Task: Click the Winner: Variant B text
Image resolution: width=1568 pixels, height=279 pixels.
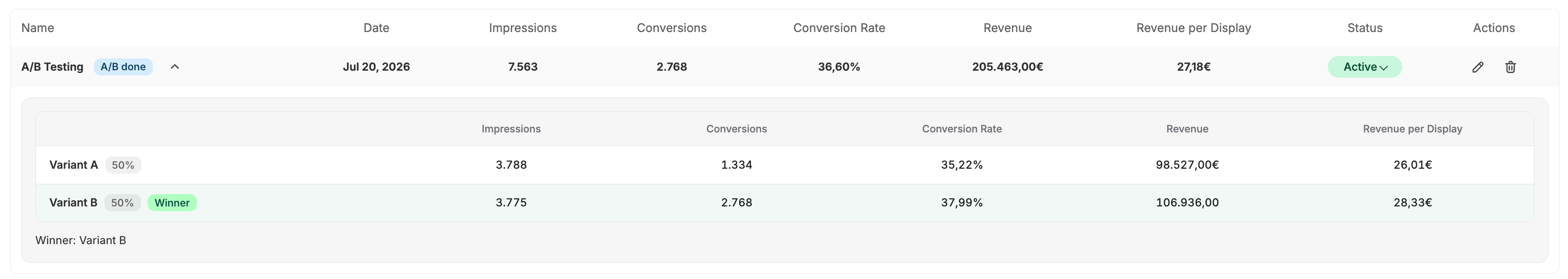Action: click(x=80, y=241)
